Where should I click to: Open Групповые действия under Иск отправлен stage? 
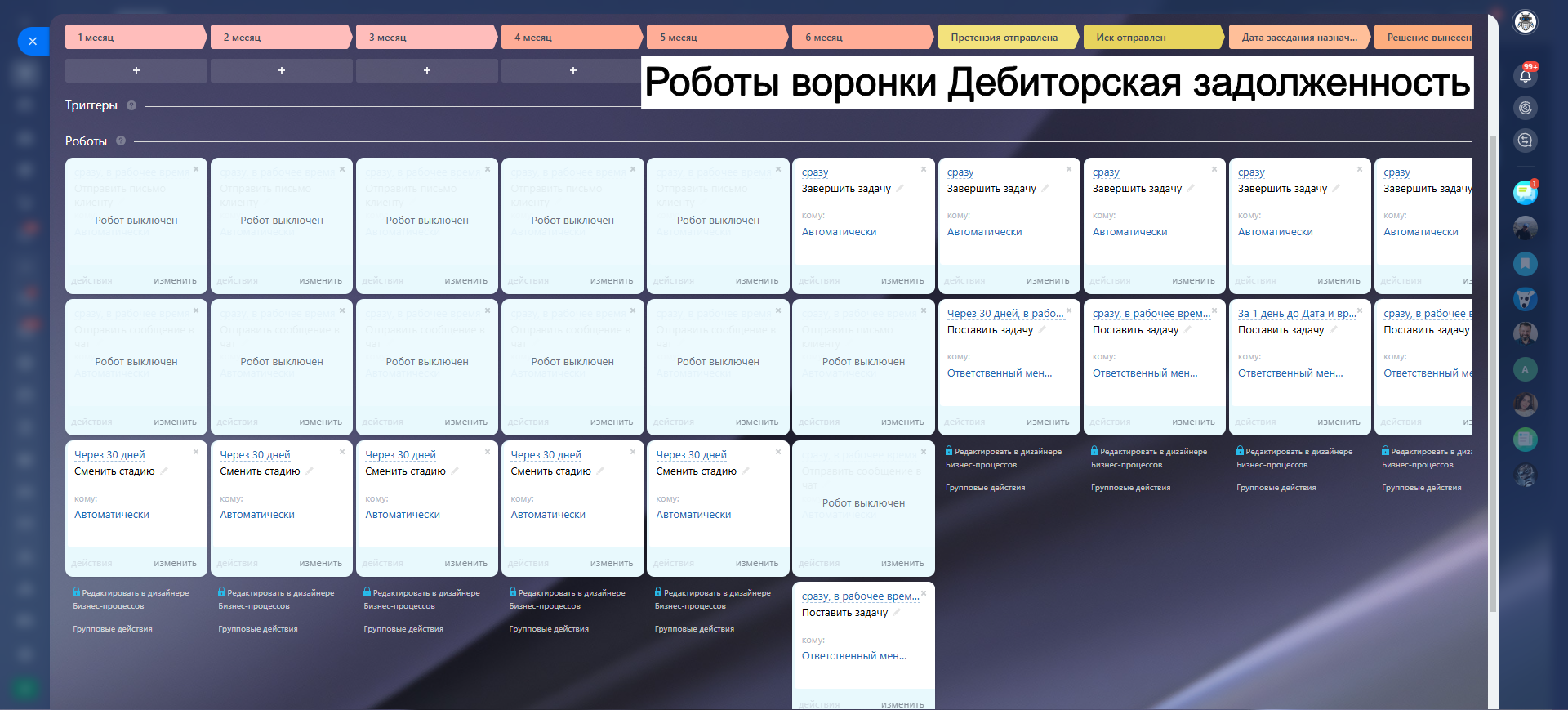point(1130,488)
